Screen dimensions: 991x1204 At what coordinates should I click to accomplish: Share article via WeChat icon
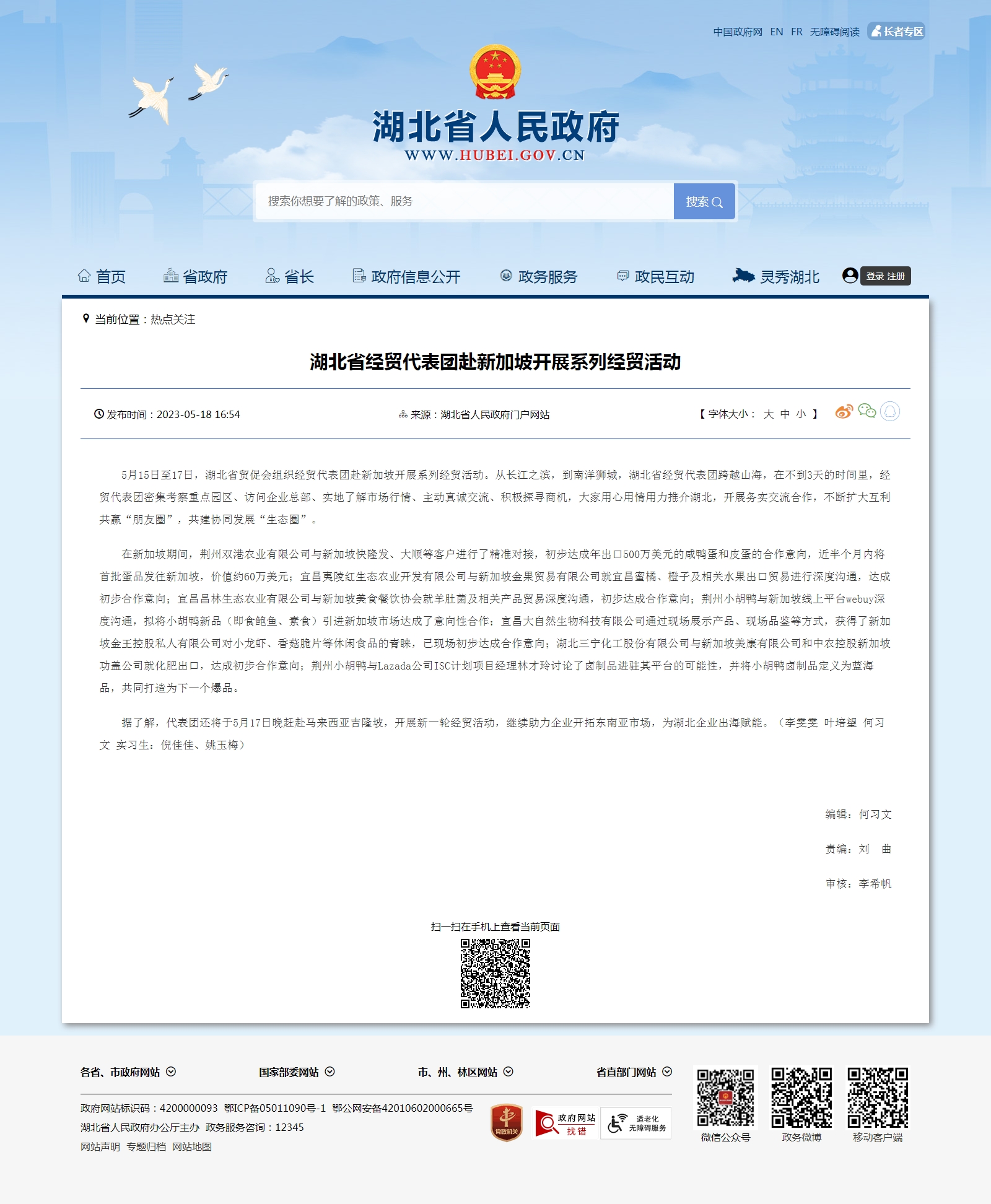867,411
